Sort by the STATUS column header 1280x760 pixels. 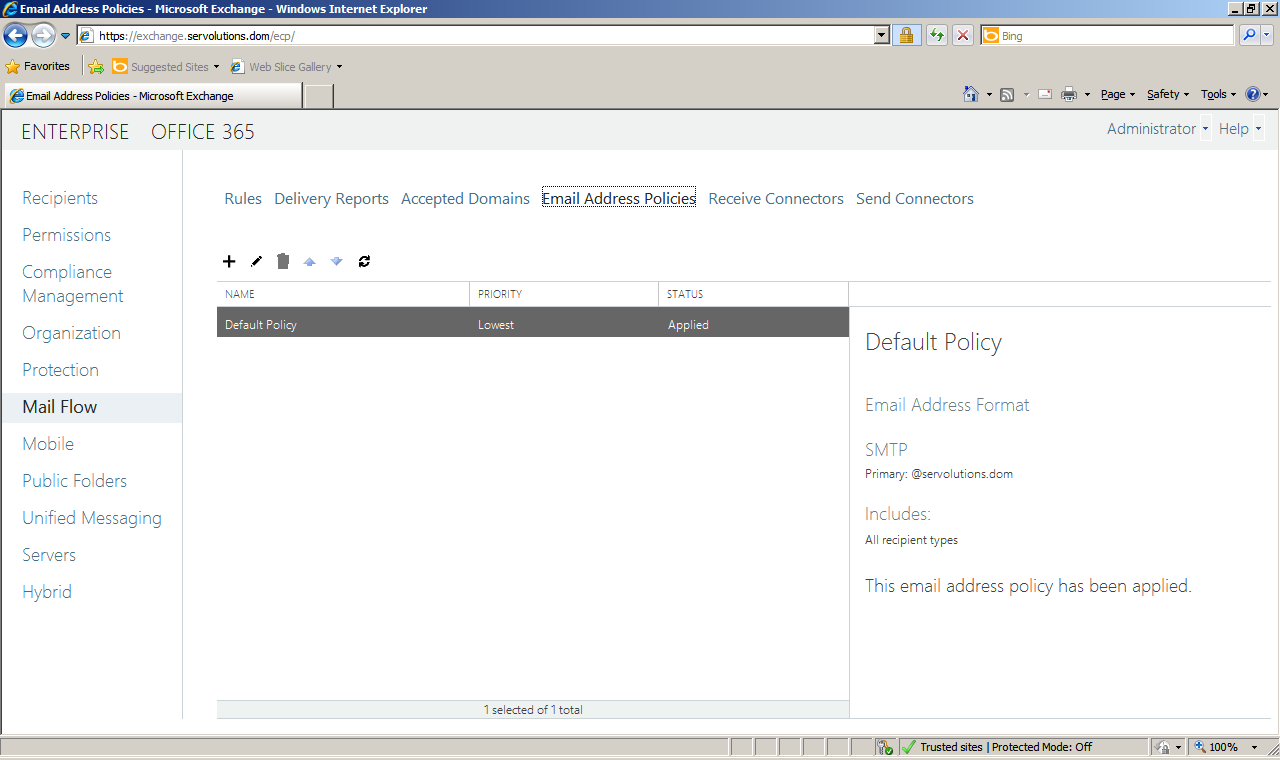click(753, 294)
